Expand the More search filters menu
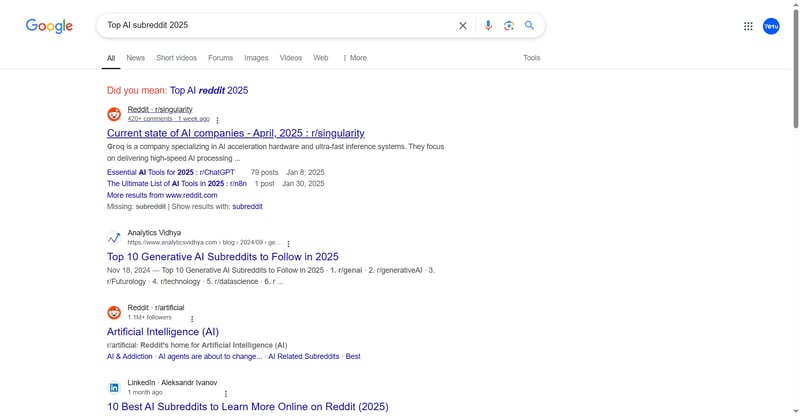 [355, 58]
